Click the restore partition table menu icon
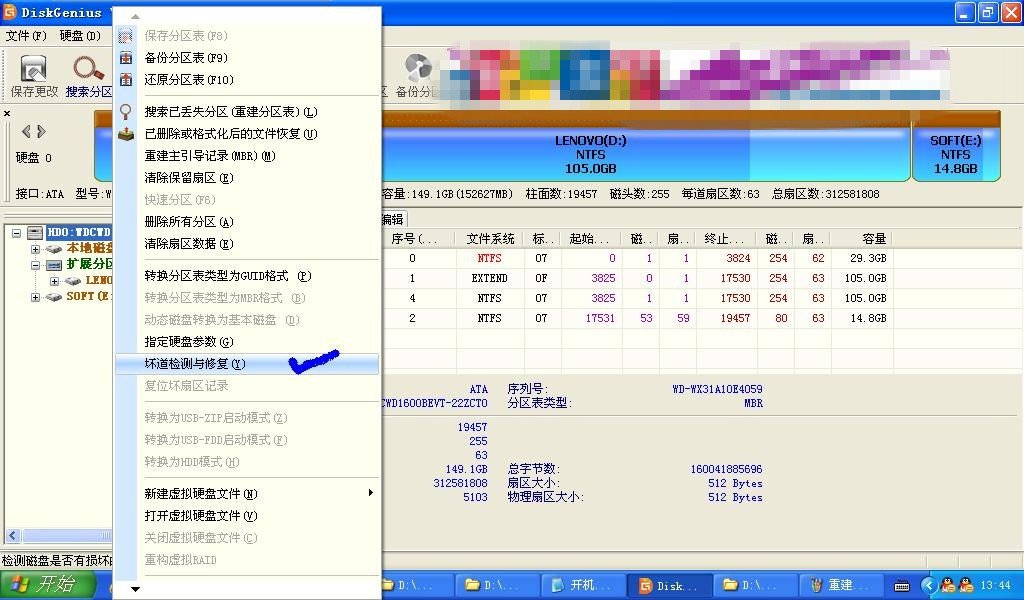Image resolution: width=1024 pixels, height=600 pixels. [125, 80]
